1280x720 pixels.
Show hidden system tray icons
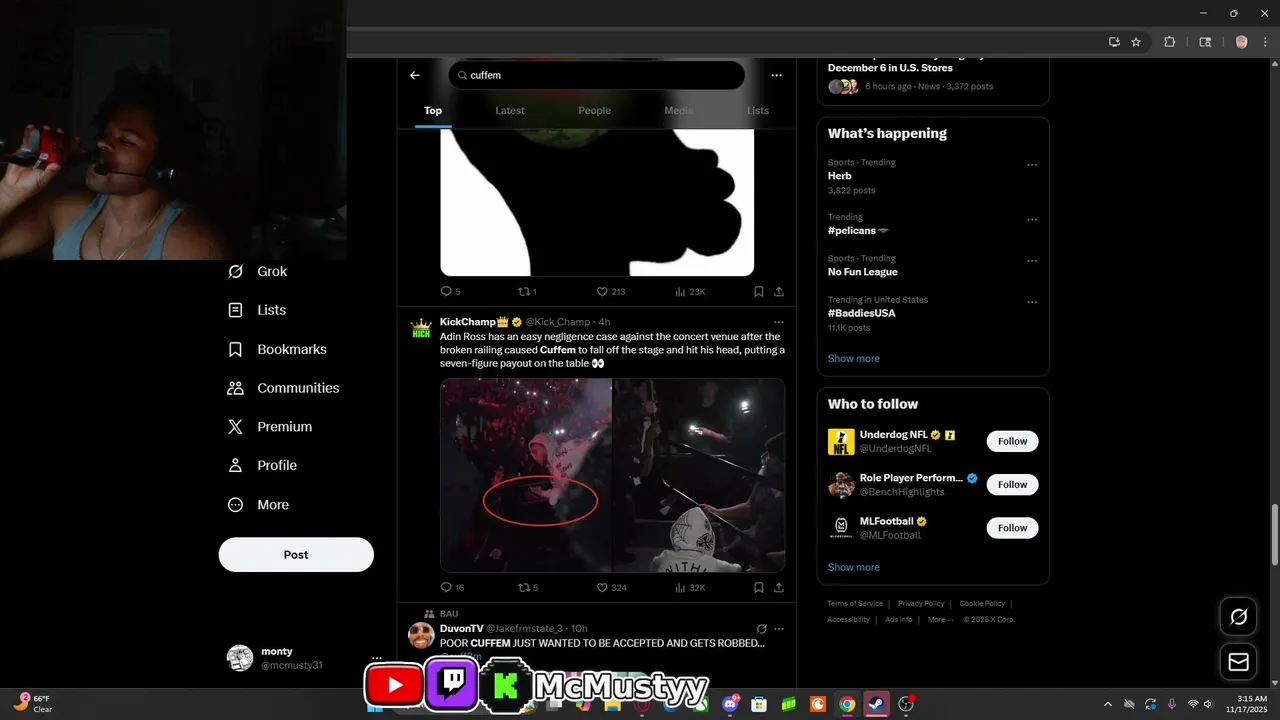pos(1107,704)
